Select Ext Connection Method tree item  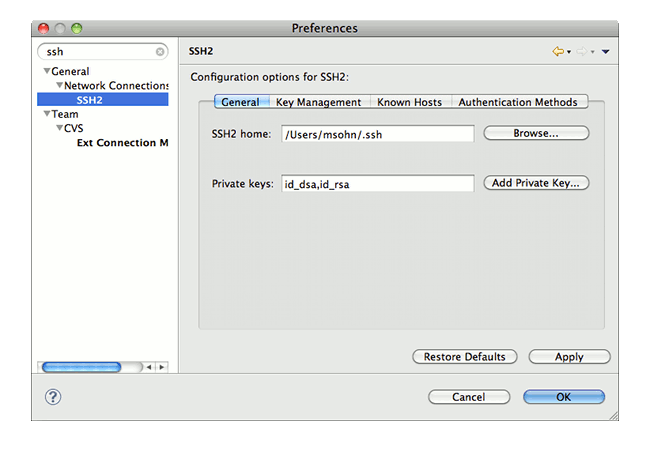[122, 143]
